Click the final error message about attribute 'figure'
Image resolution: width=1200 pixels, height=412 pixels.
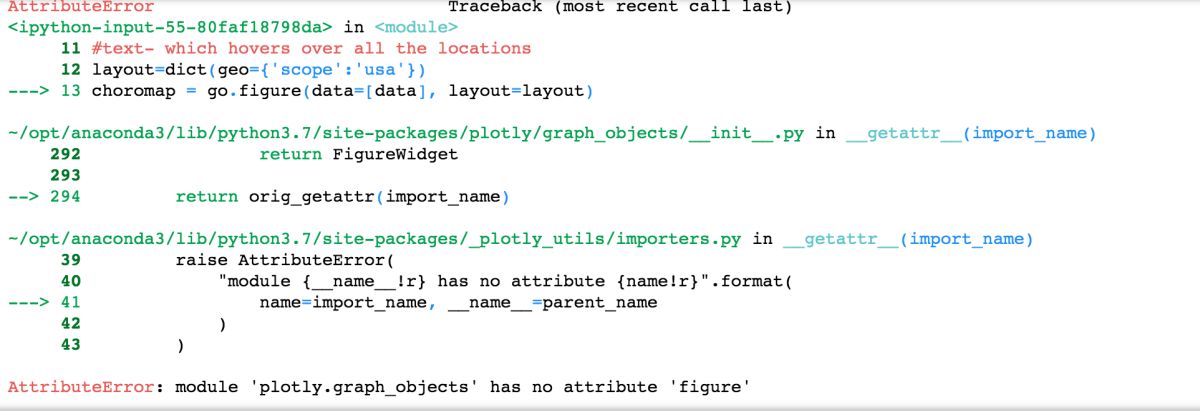[x=379, y=387]
